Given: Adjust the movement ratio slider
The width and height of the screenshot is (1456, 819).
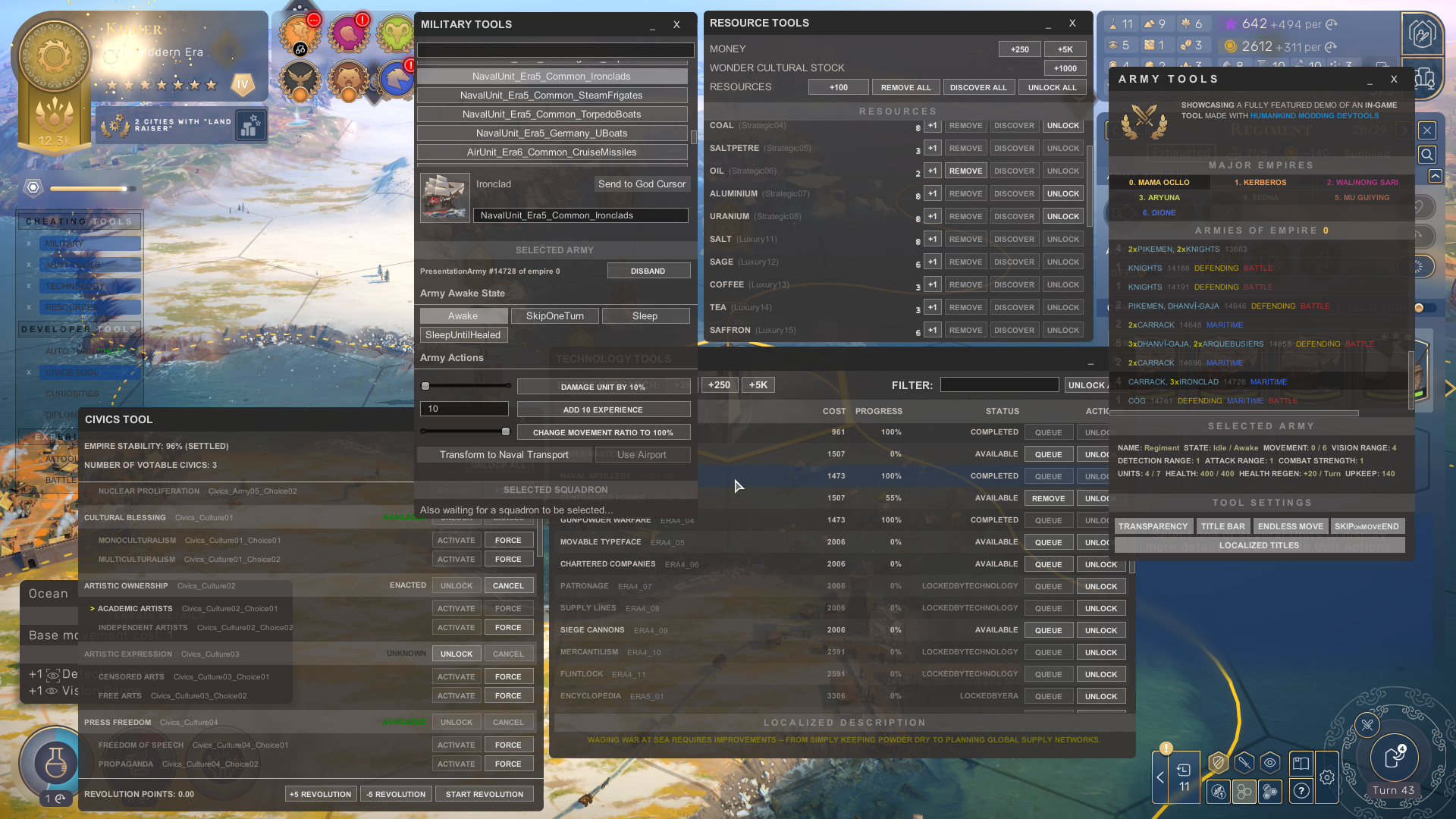Looking at the screenshot, I should (x=505, y=431).
